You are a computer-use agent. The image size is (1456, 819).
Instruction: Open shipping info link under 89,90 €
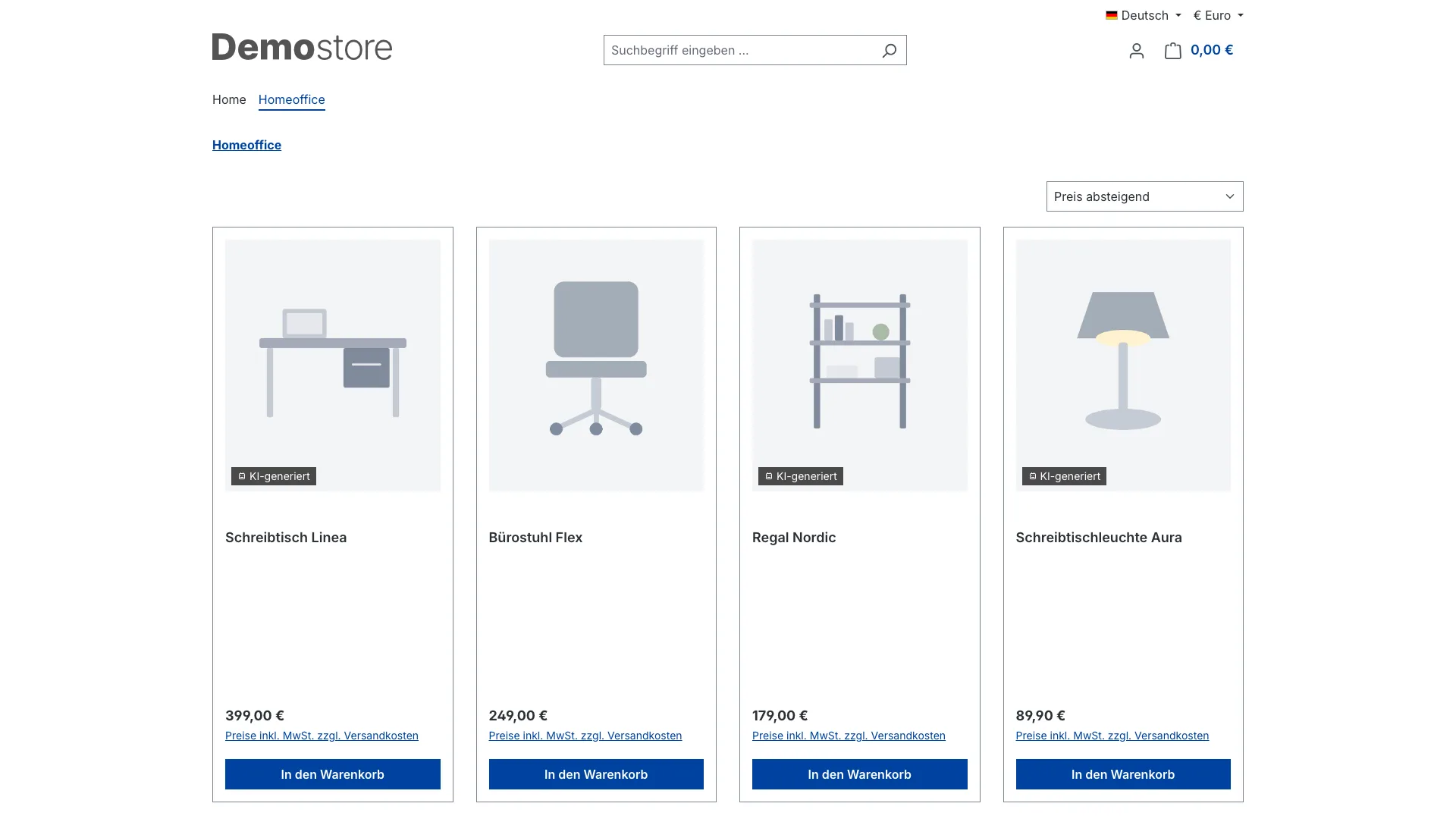(1112, 736)
